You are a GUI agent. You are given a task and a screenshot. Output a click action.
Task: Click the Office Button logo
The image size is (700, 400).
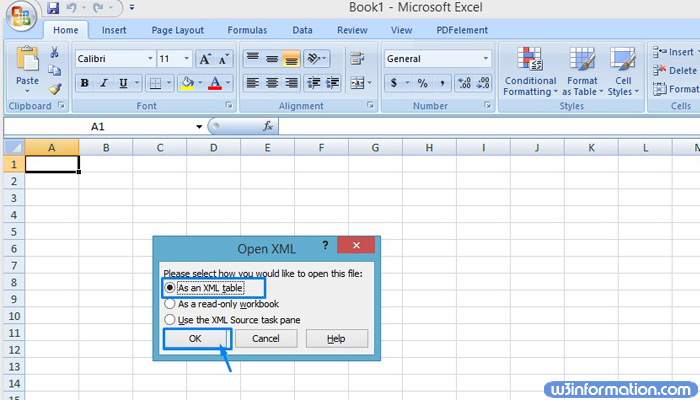tap(21, 15)
